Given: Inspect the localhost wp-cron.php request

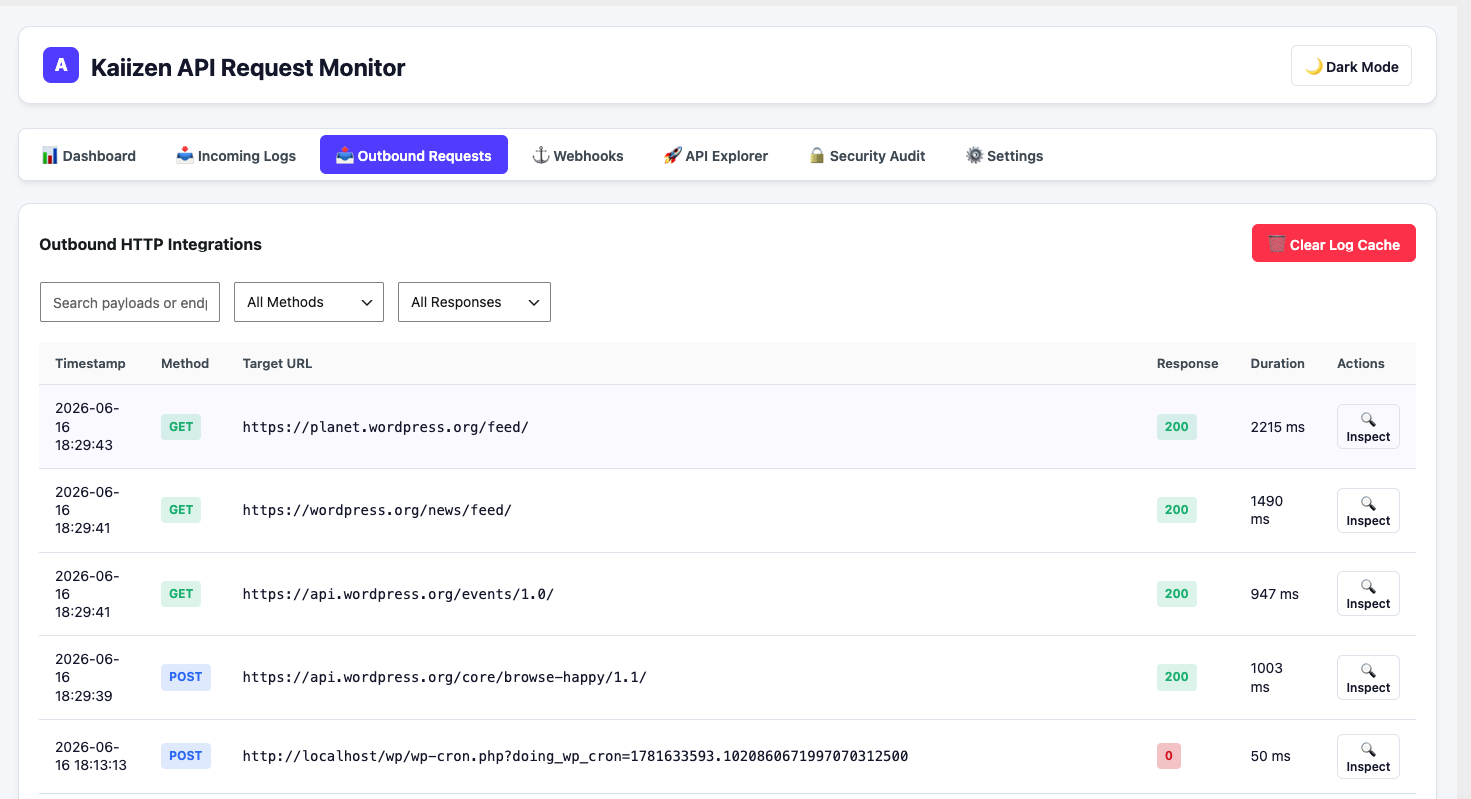Looking at the screenshot, I should tap(1368, 756).
